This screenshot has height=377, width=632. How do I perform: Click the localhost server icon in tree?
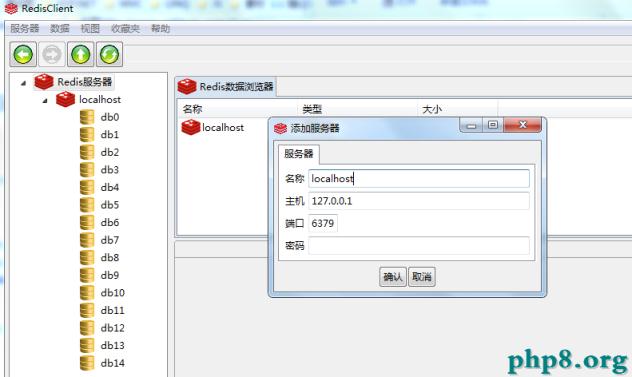(x=66, y=99)
